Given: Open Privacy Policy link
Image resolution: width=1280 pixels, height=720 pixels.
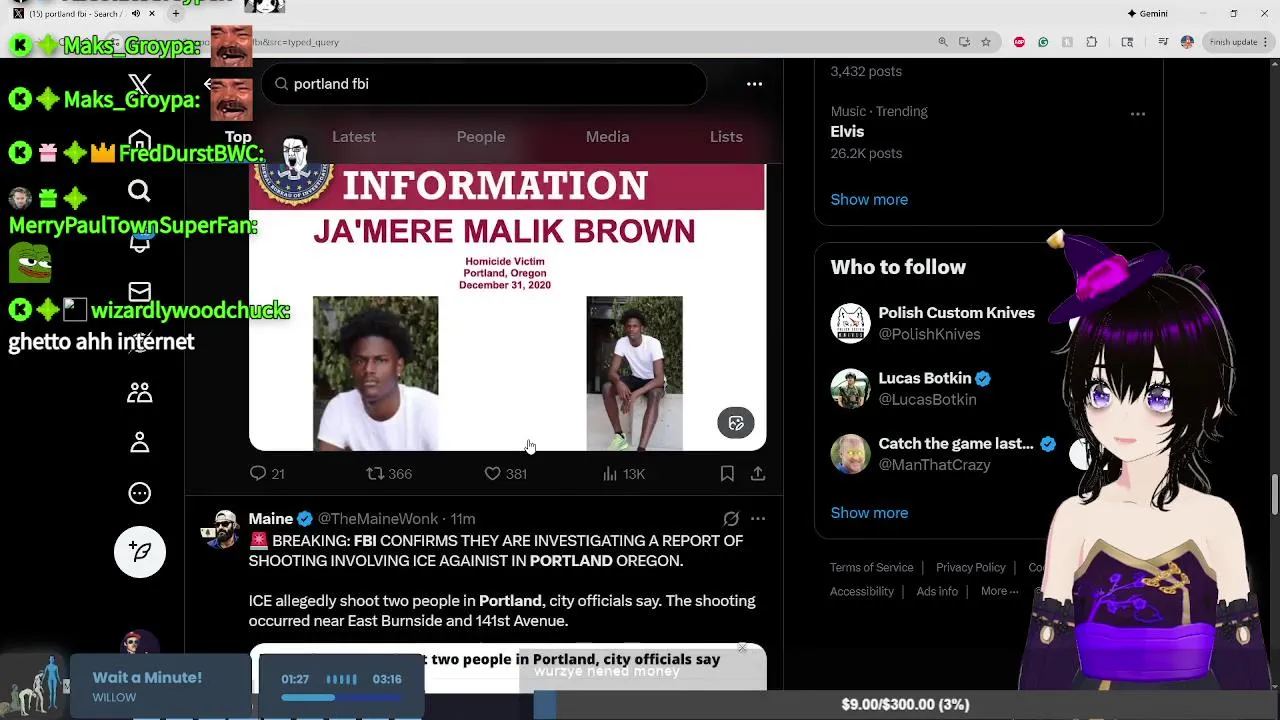Looking at the screenshot, I should pos(970,568).
